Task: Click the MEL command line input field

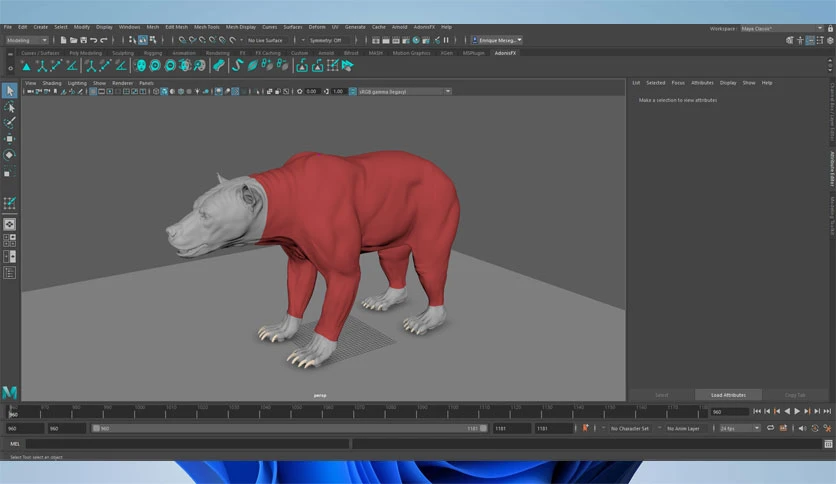Action: 187,443
